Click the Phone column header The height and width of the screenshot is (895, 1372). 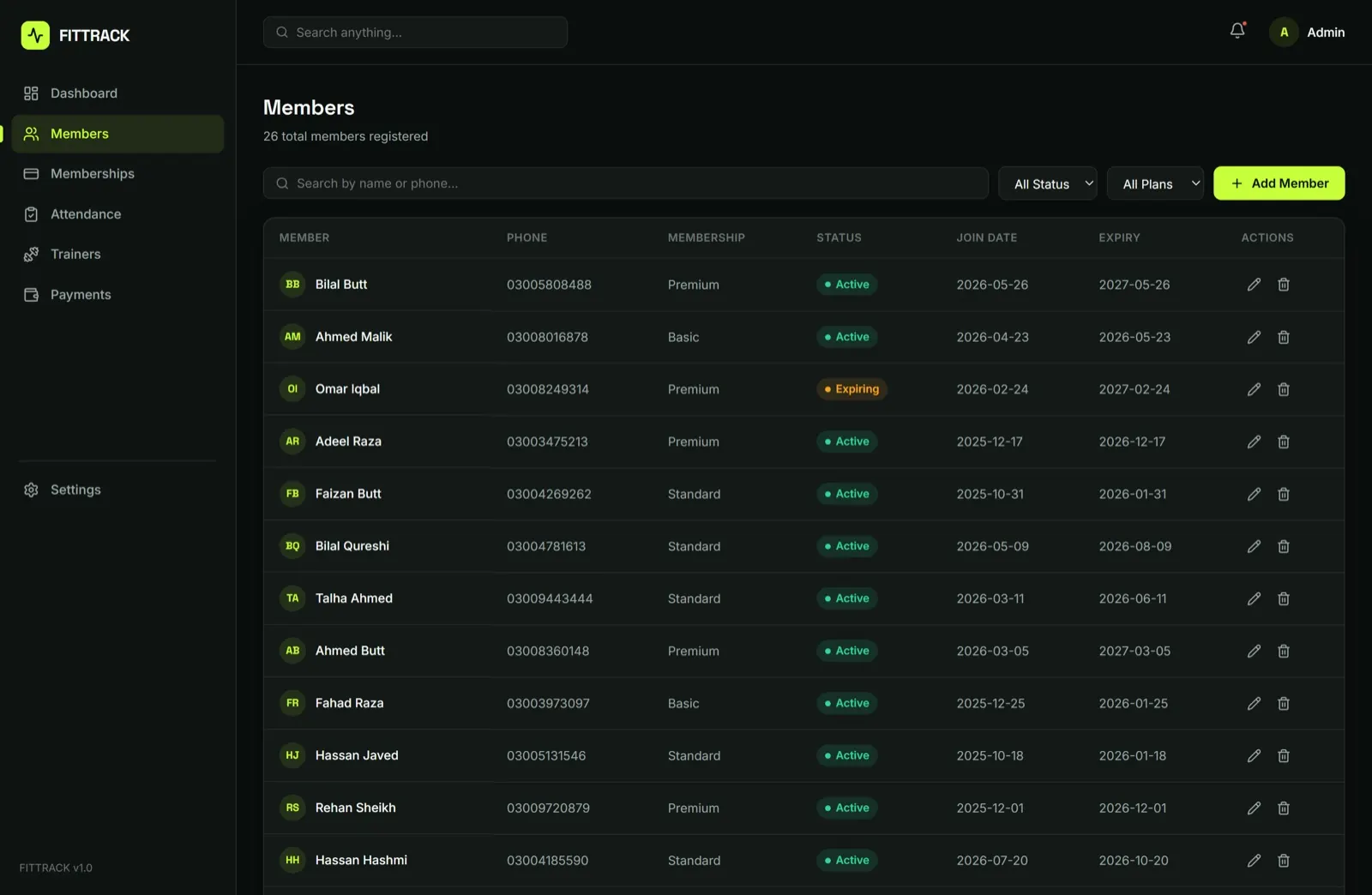coord(527,237)
